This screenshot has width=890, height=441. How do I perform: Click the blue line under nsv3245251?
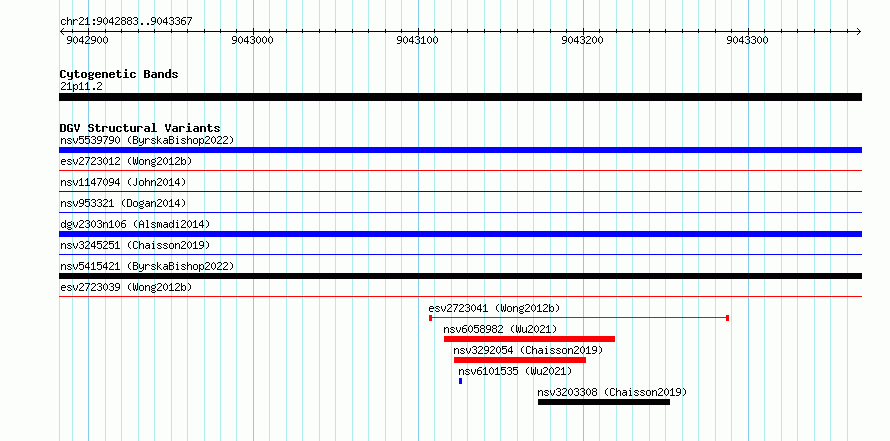tap(460, 254)
